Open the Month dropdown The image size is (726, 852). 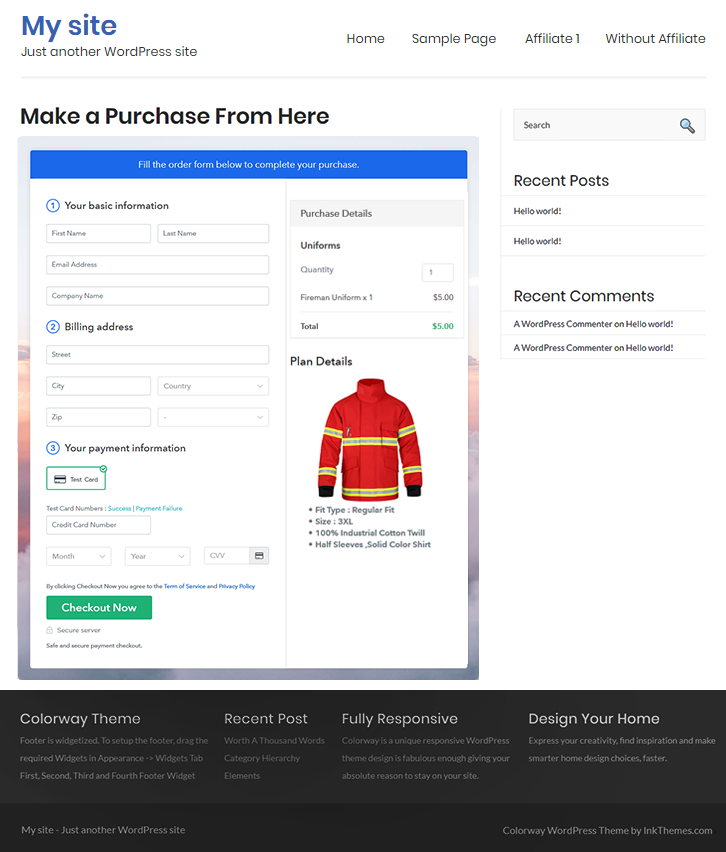coord(79,556)
